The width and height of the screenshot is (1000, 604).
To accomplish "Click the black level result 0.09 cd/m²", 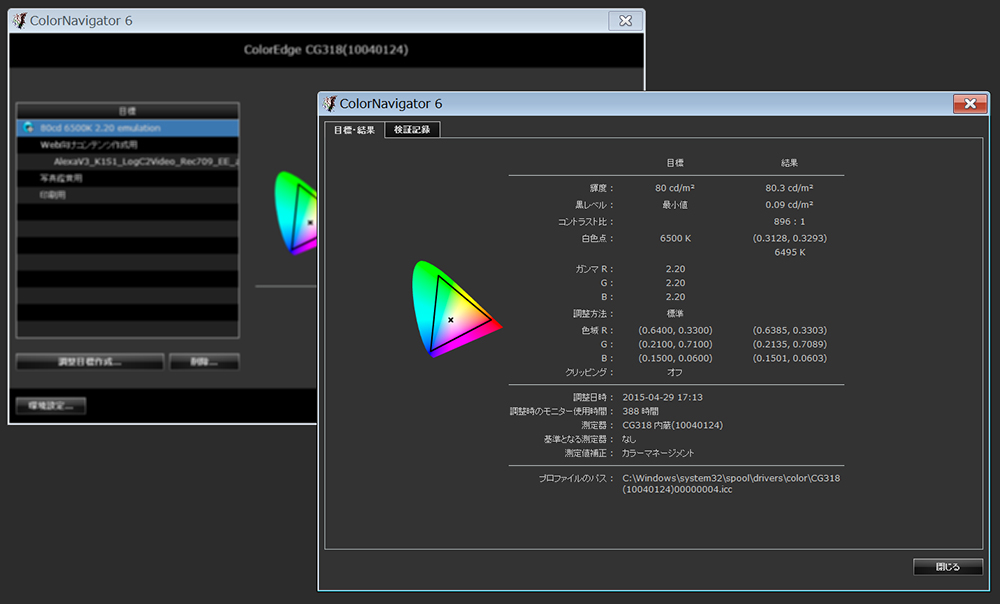I will pyautogui.click(x=789, y=205).
